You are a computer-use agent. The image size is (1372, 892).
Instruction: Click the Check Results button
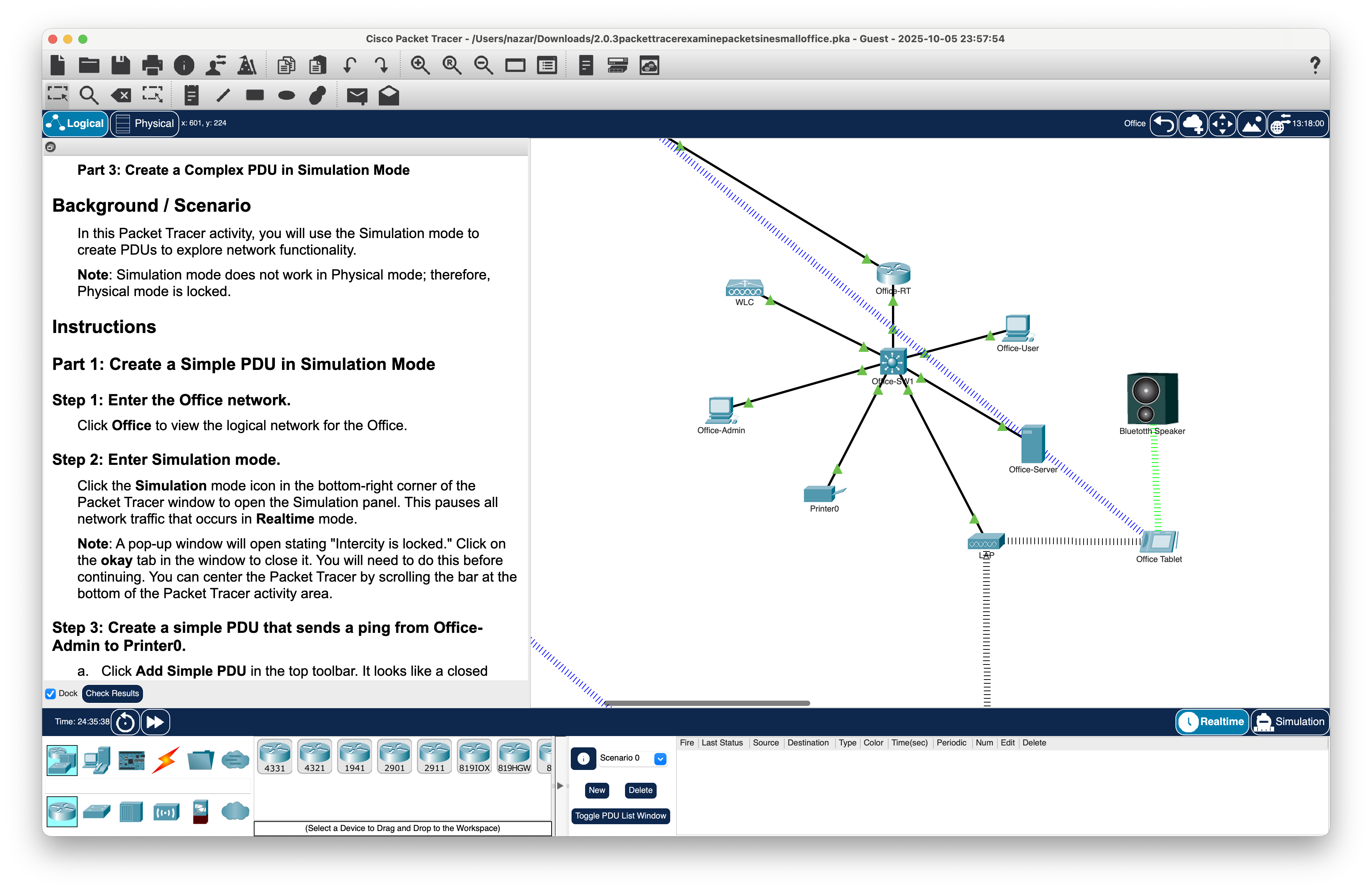tap(113, 693)
